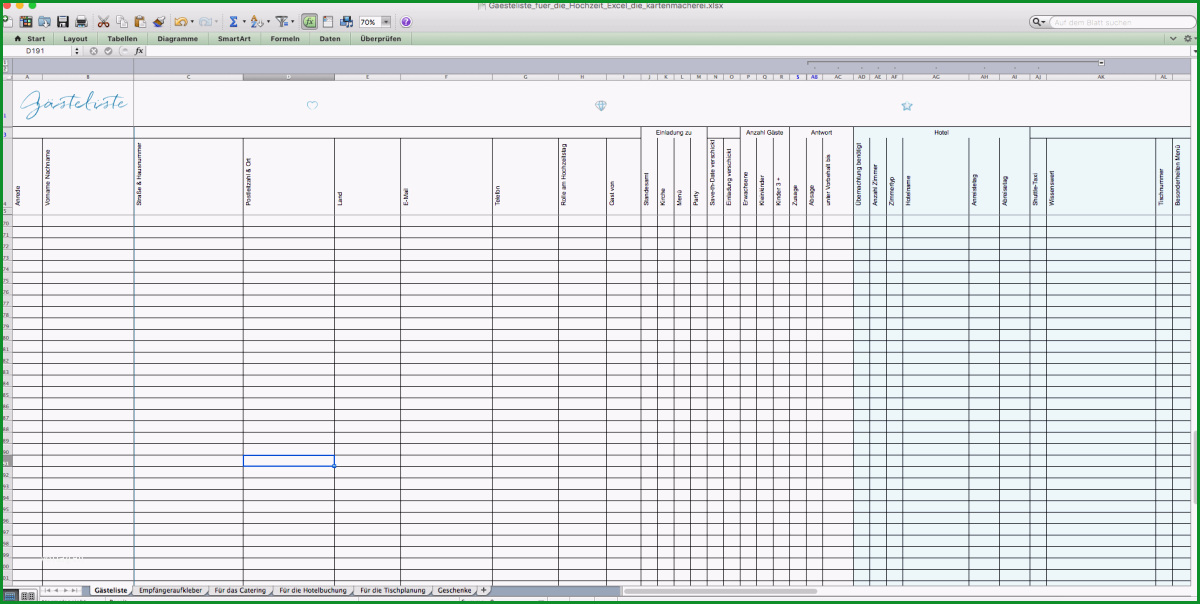The image size is (1200, 604).
Task: Switch to normal view button at bottom left
Action: coord(10,595)
